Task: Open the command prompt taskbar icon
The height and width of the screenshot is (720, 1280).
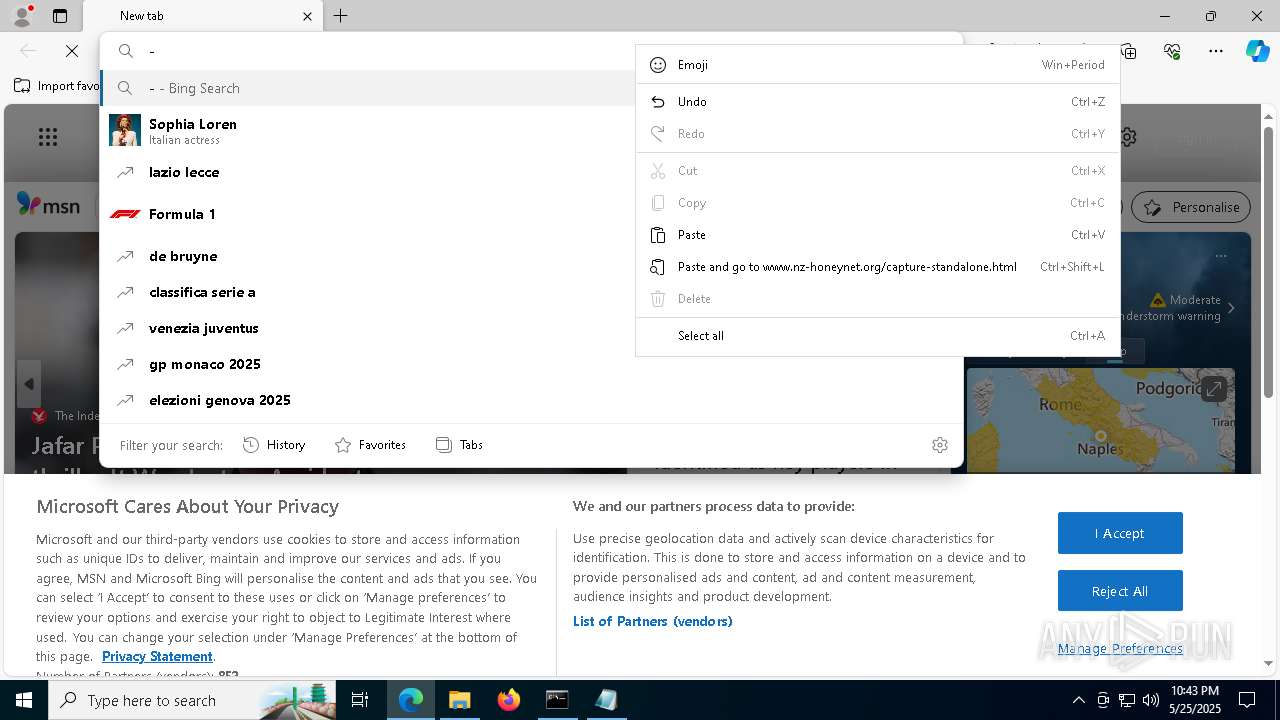Action: tap(557, 700)
